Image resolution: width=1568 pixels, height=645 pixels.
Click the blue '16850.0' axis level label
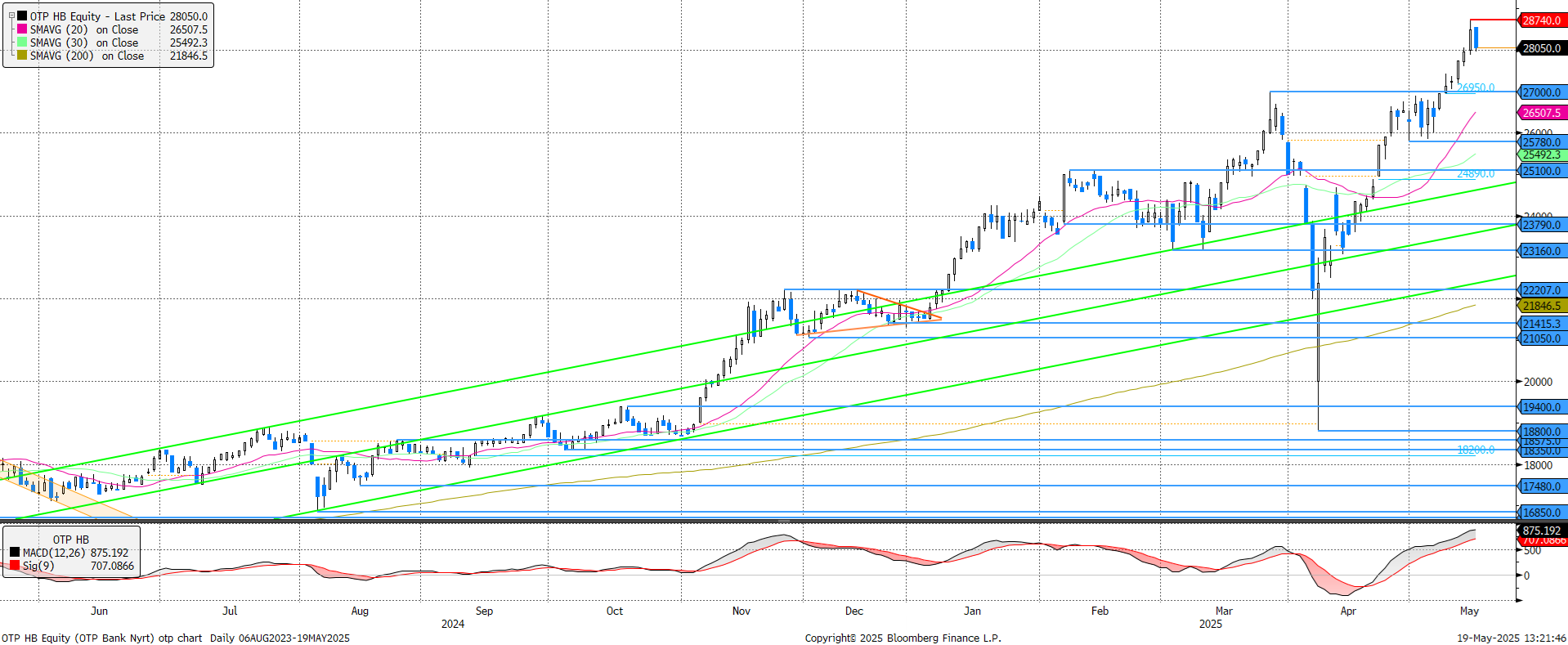[x=1542, y=513]
